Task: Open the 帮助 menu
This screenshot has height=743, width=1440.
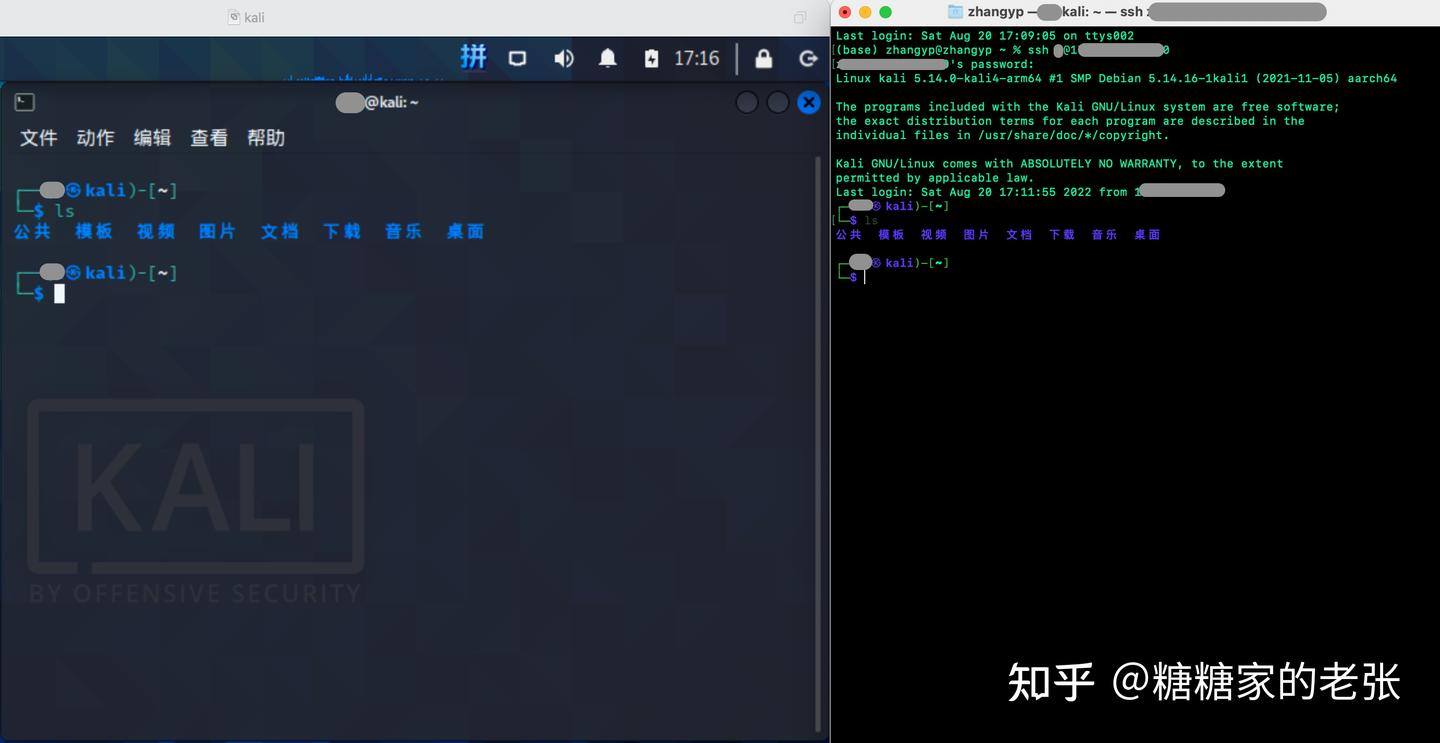Action: tap(266, 138)
